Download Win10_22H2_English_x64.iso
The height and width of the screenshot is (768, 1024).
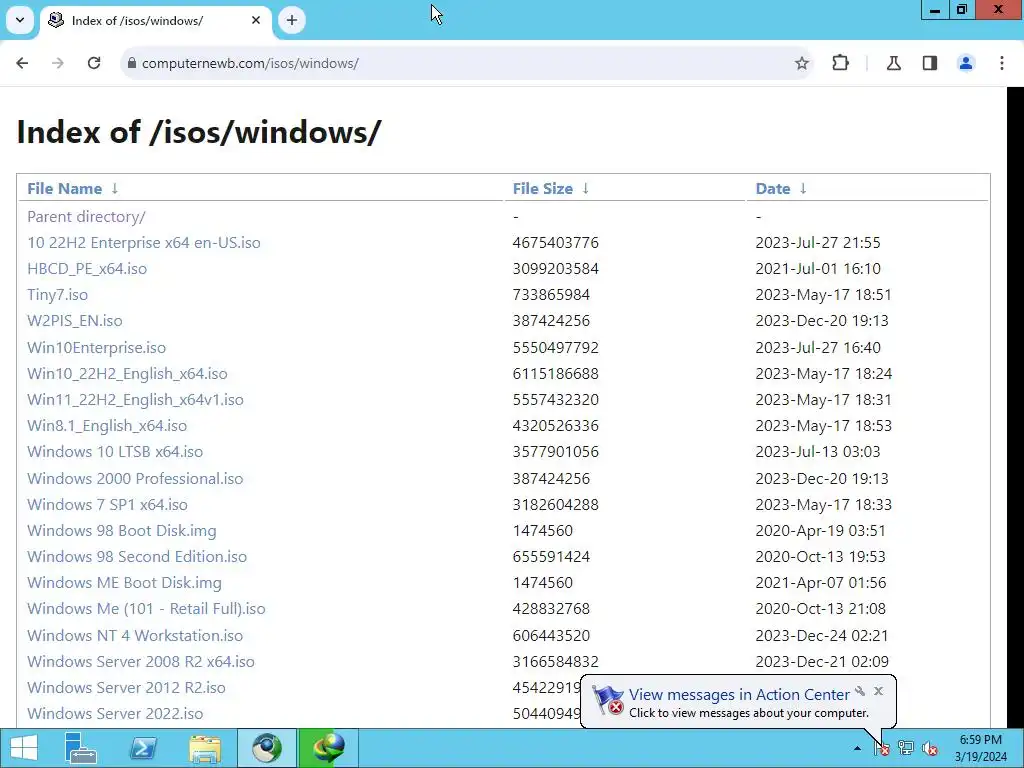point(127,374)
